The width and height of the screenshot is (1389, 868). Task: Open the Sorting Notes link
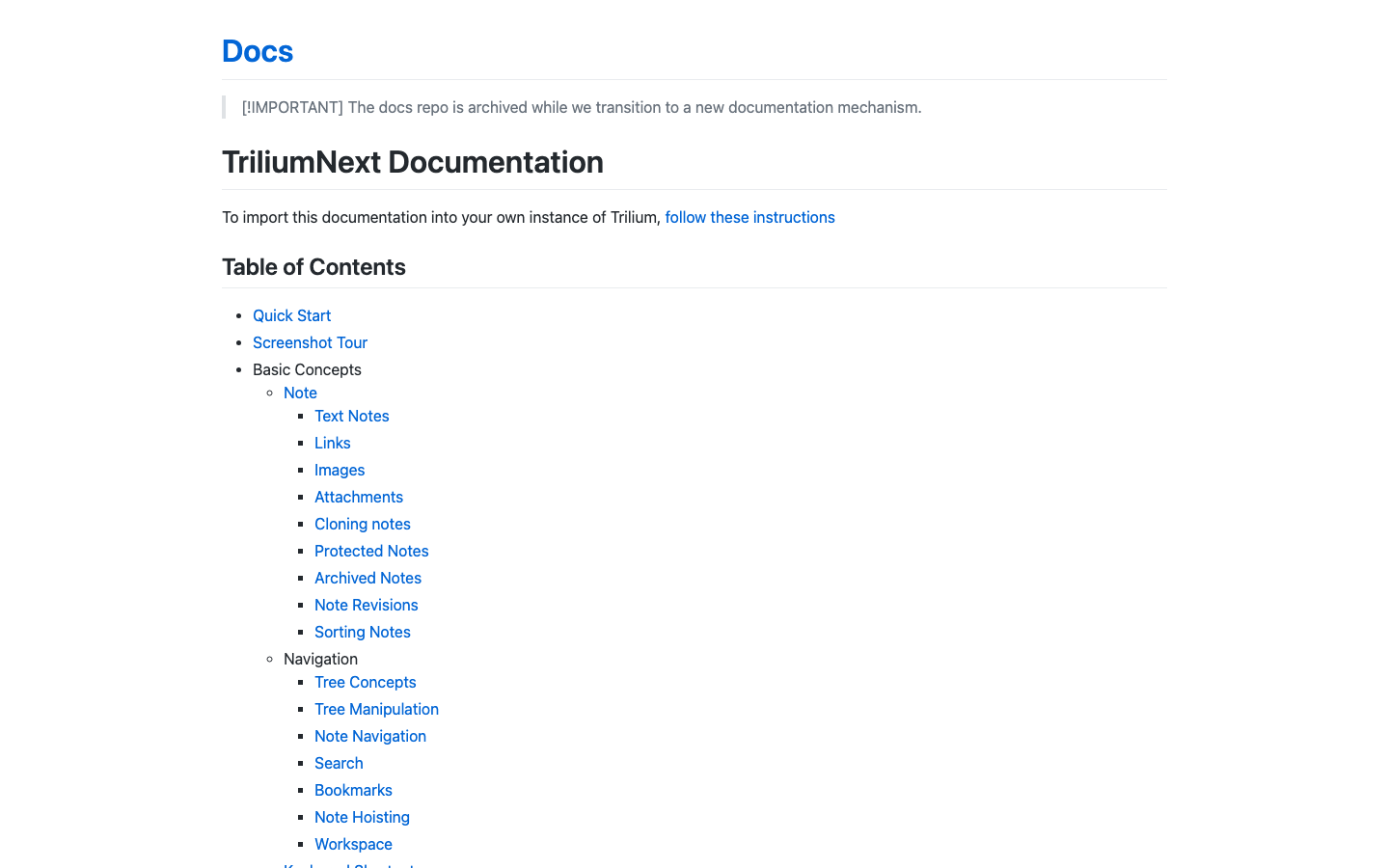362,633
